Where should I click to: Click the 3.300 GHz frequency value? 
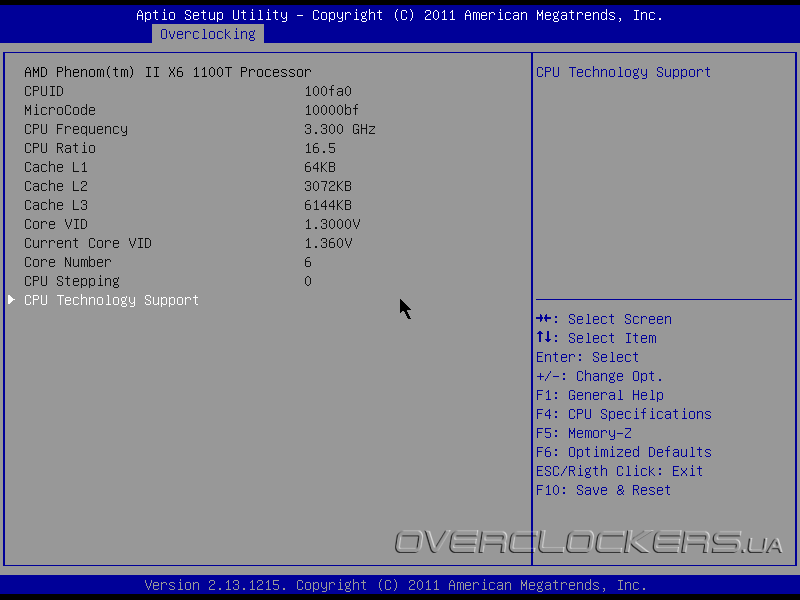point(340,129)
